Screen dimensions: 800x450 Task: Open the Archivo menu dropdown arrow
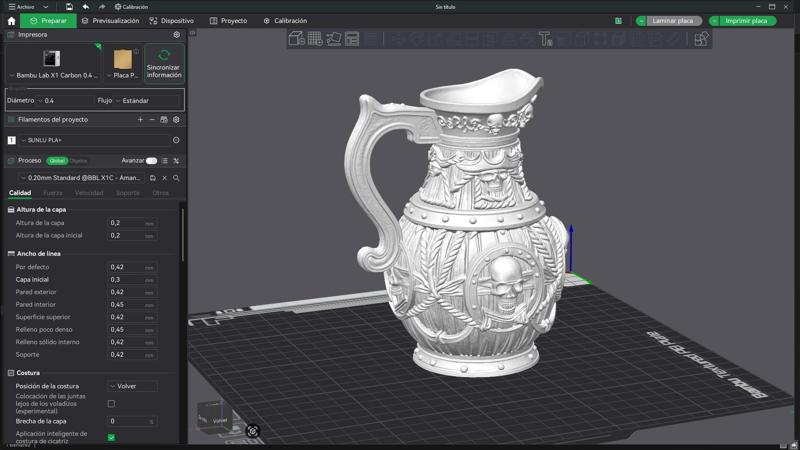click(45, 7)
